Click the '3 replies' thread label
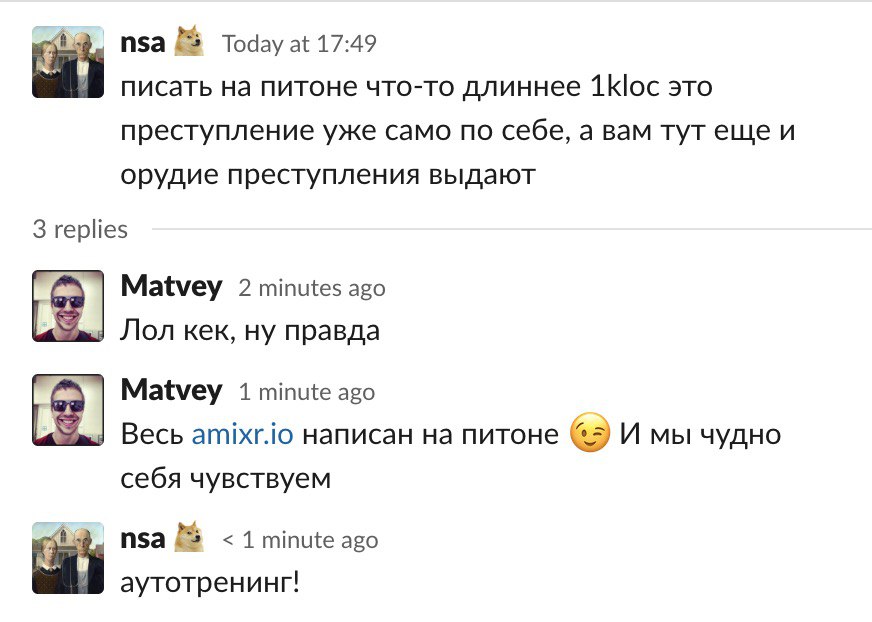This screenshot has width=872, height=622. pos(80,229)
